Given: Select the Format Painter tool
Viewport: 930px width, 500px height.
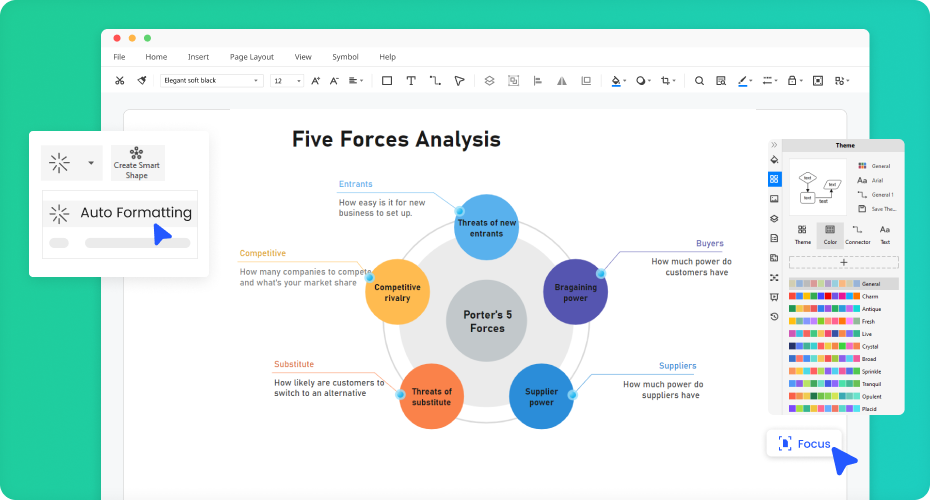Looking at the screenshot, I should point(142,80).
